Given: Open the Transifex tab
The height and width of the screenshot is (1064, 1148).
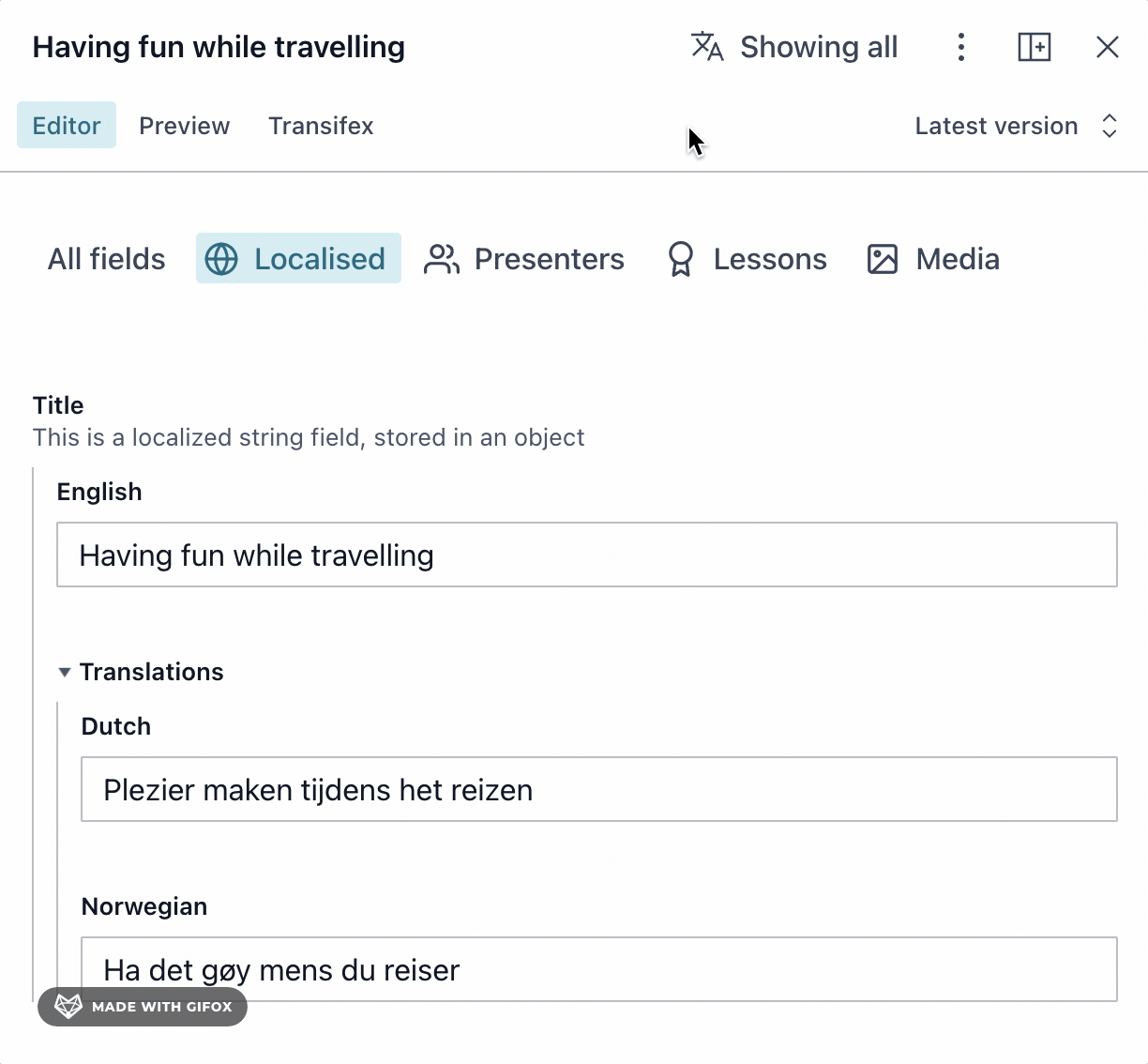Looking at the screenshot, I should [321, 125].
